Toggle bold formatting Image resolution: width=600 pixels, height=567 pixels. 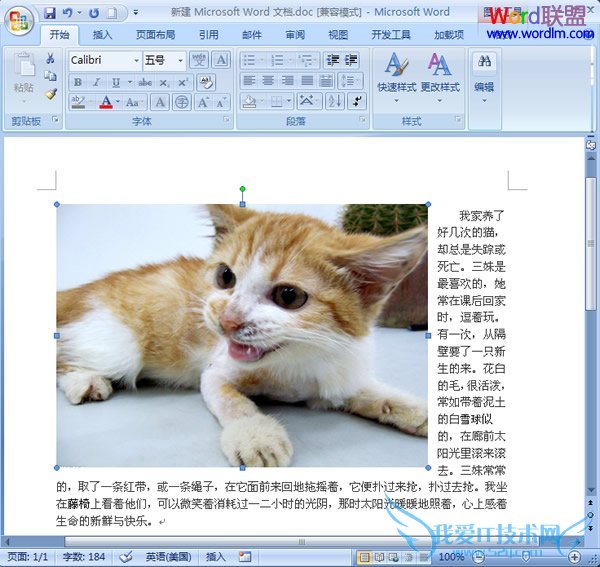click(x=78, y=82)
